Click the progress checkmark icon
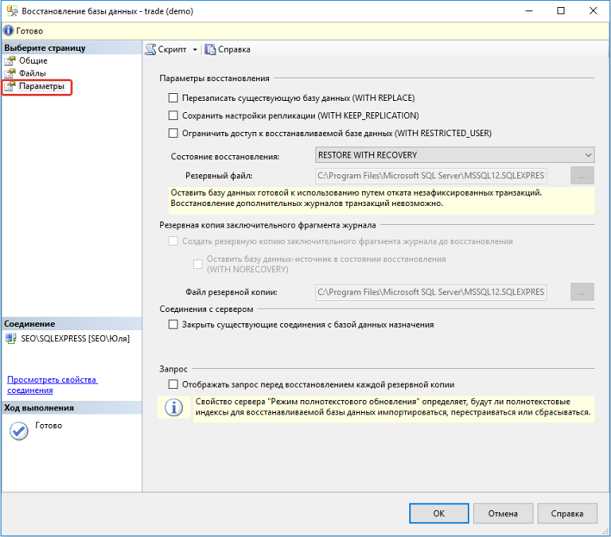611x537 pixels. click(19, 431)
